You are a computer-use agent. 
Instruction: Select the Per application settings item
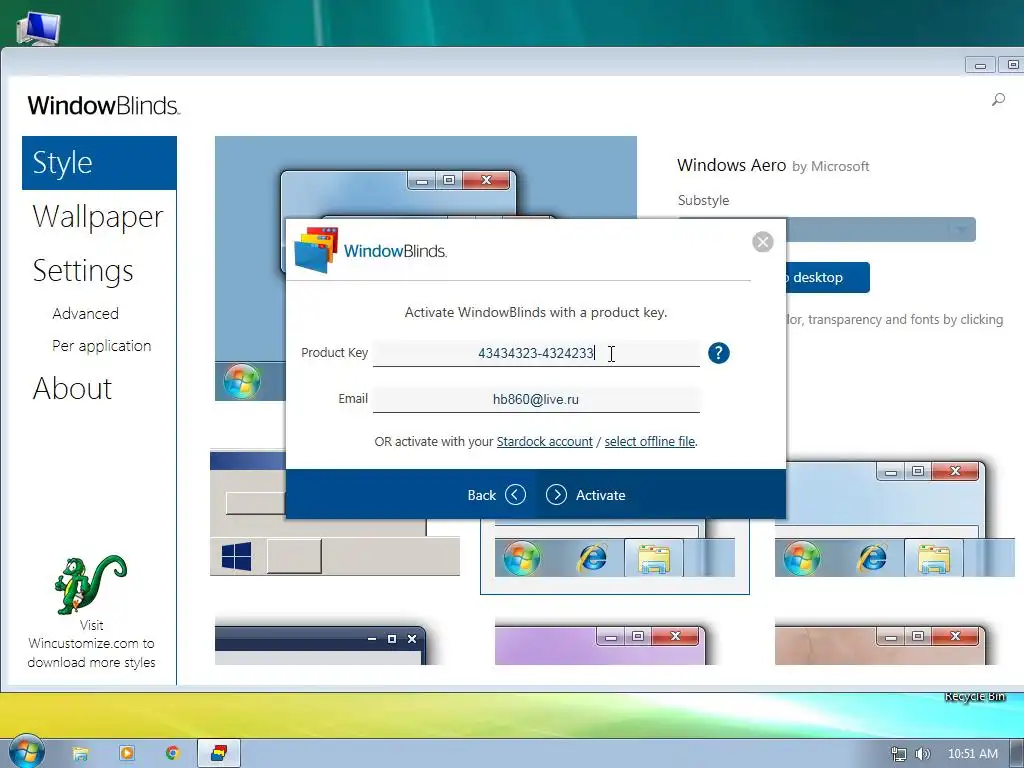[x=101, y=345]
